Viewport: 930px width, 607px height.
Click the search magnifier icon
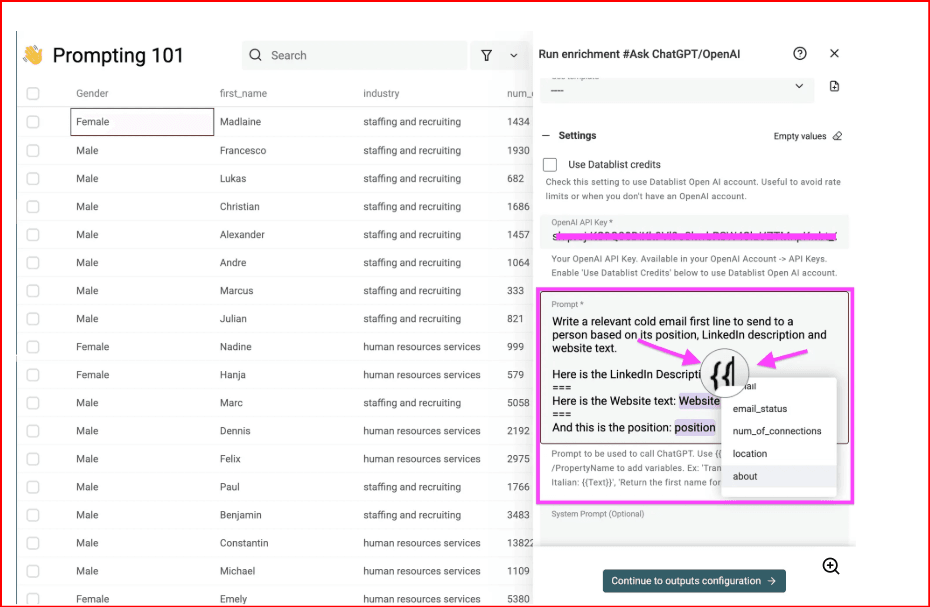click(256, 56)
